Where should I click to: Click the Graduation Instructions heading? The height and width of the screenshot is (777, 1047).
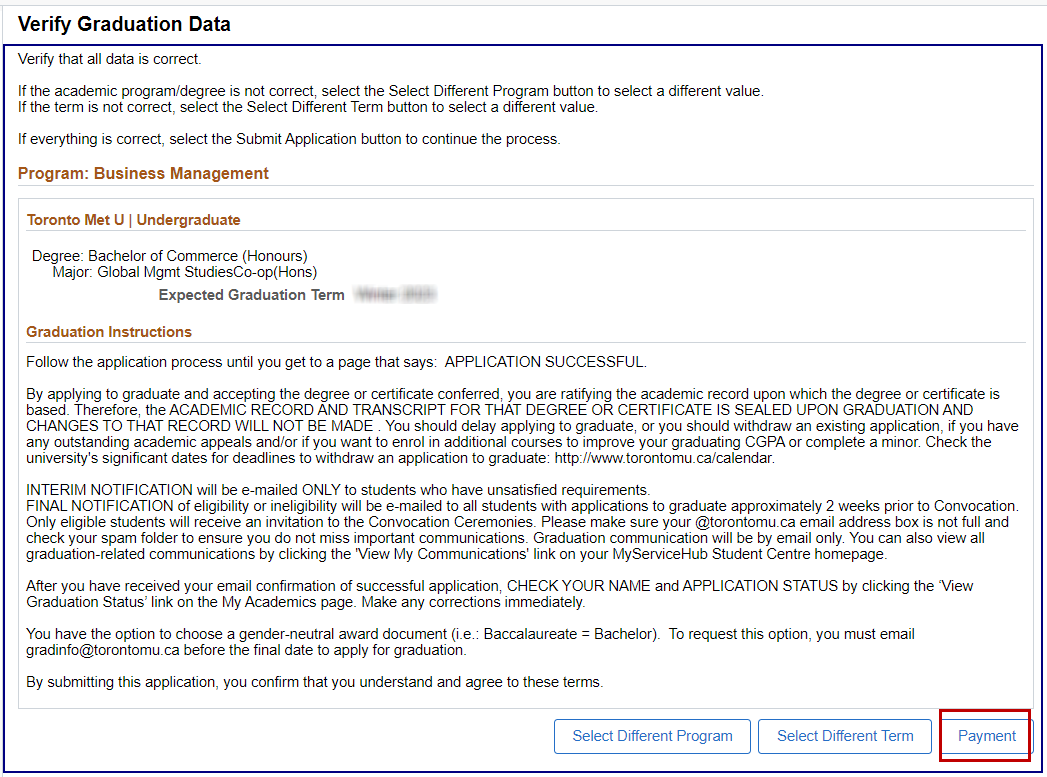click(x=109, y=332)
